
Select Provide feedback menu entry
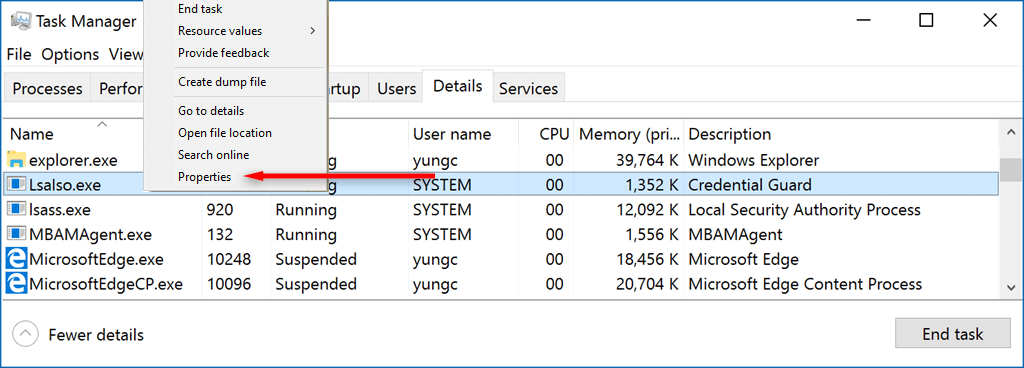[223, 53]
